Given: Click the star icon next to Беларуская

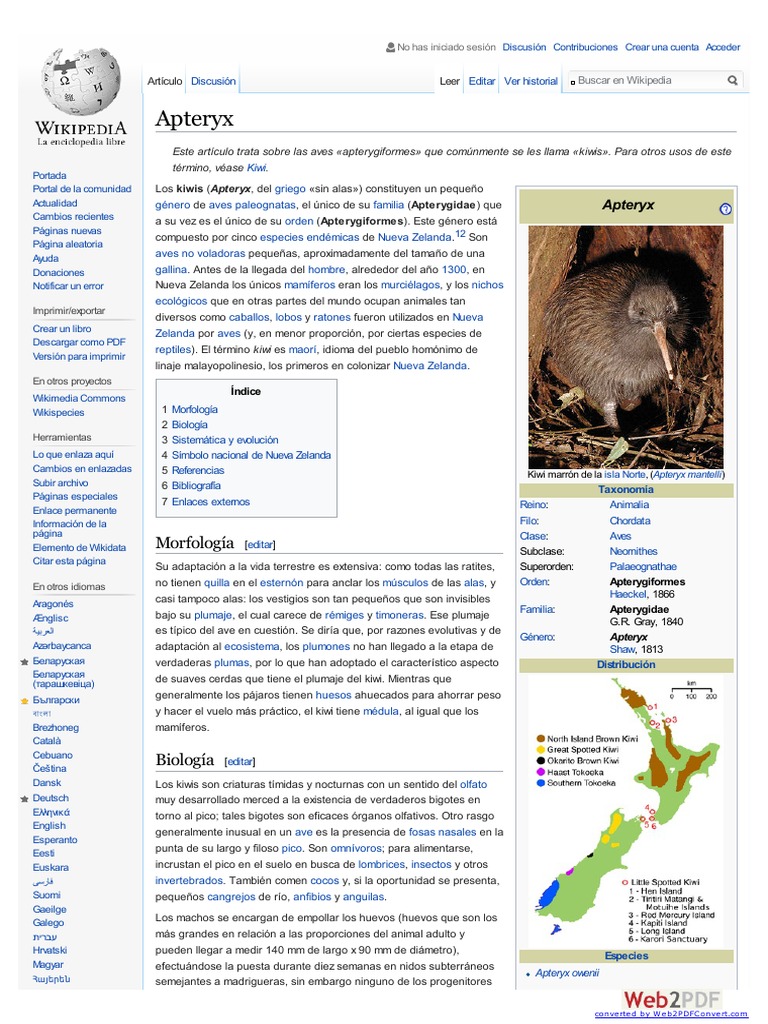Looking at the screenshot, I should tap(25, 662).
